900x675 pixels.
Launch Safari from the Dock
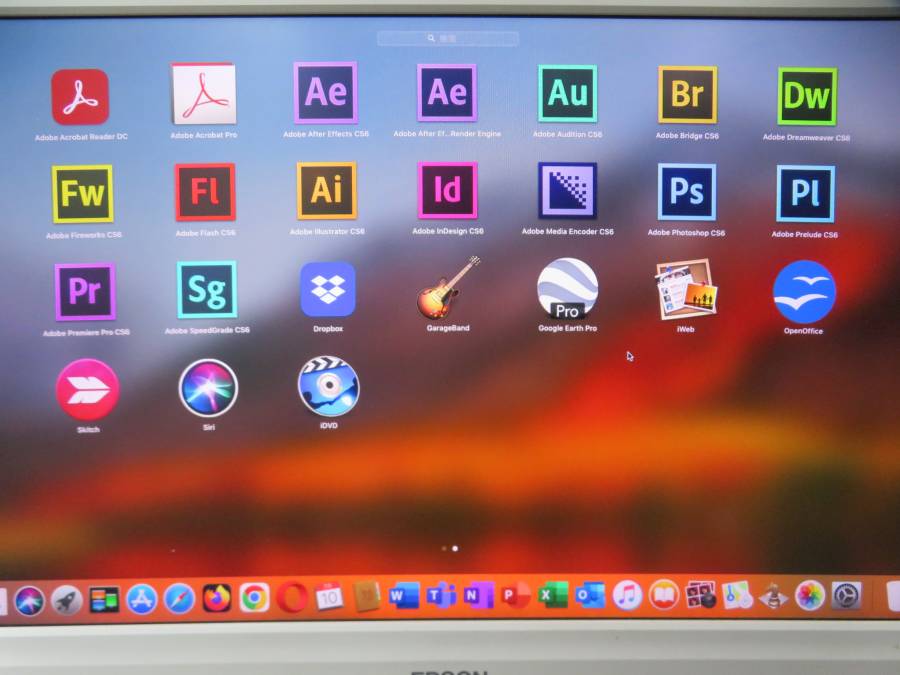tap(179, 600)
